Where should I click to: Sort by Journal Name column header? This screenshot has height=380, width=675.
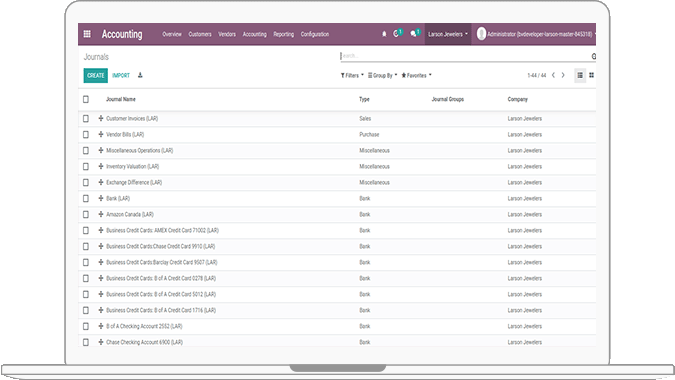tap(121, 99)
